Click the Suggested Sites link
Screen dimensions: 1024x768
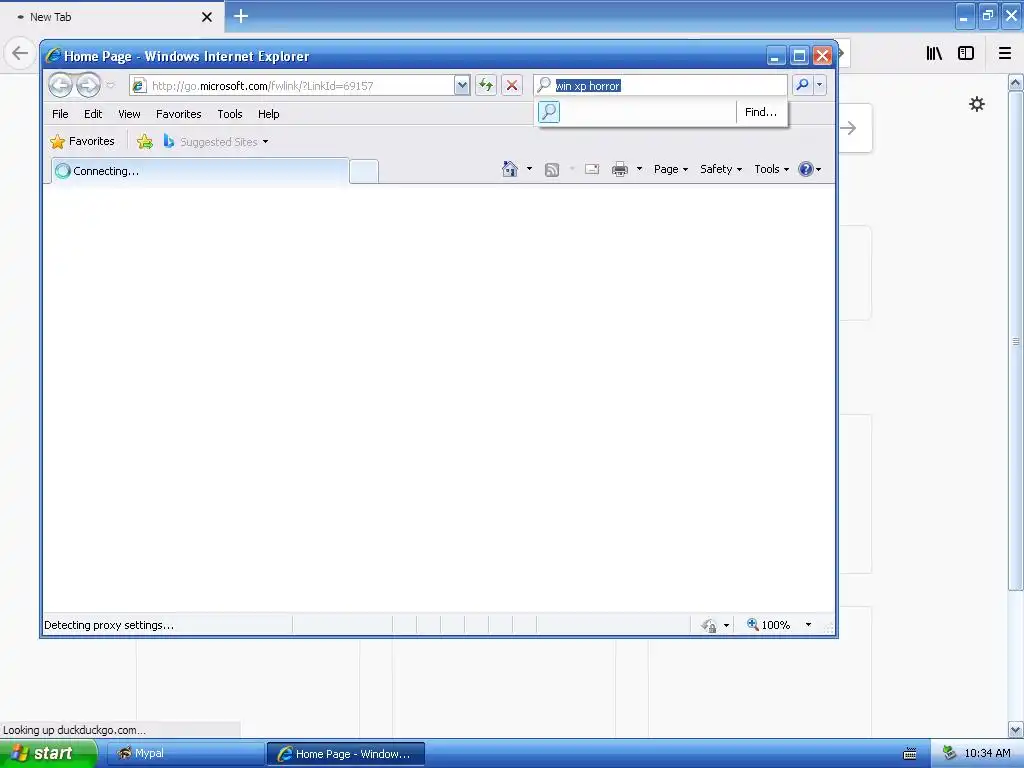coord(219,142)
